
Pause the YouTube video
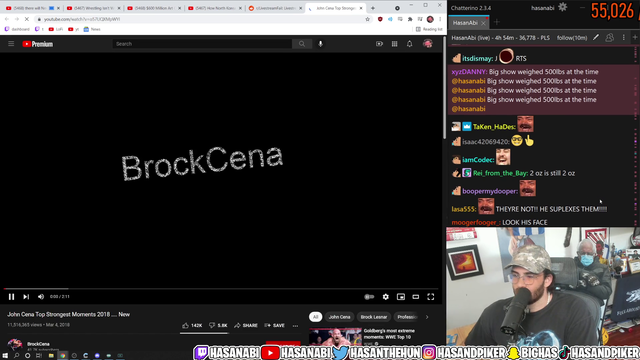click(x=11, y=297)
